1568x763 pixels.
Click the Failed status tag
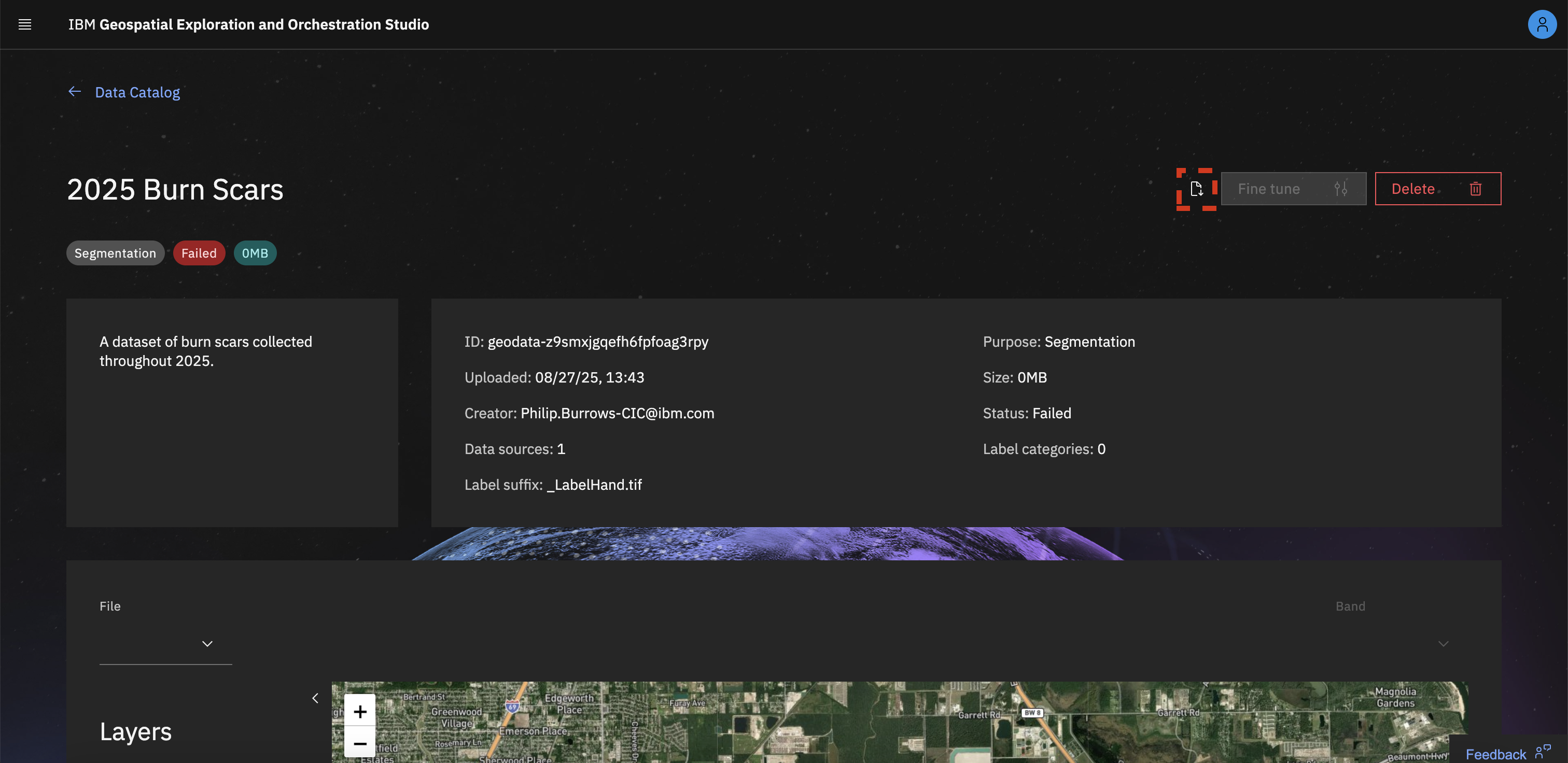tap(199, 253)
